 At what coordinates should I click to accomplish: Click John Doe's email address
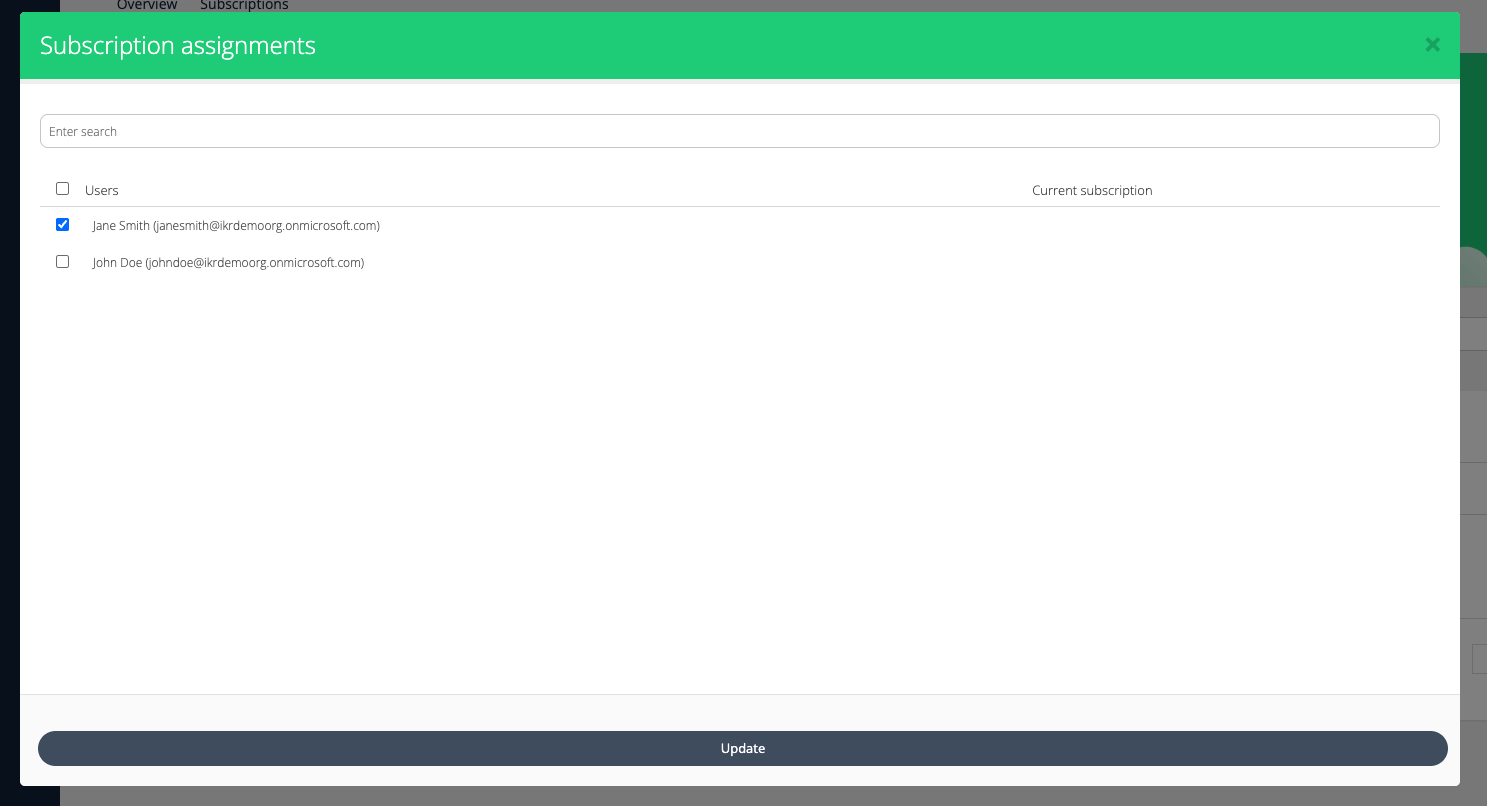(258, 262)
